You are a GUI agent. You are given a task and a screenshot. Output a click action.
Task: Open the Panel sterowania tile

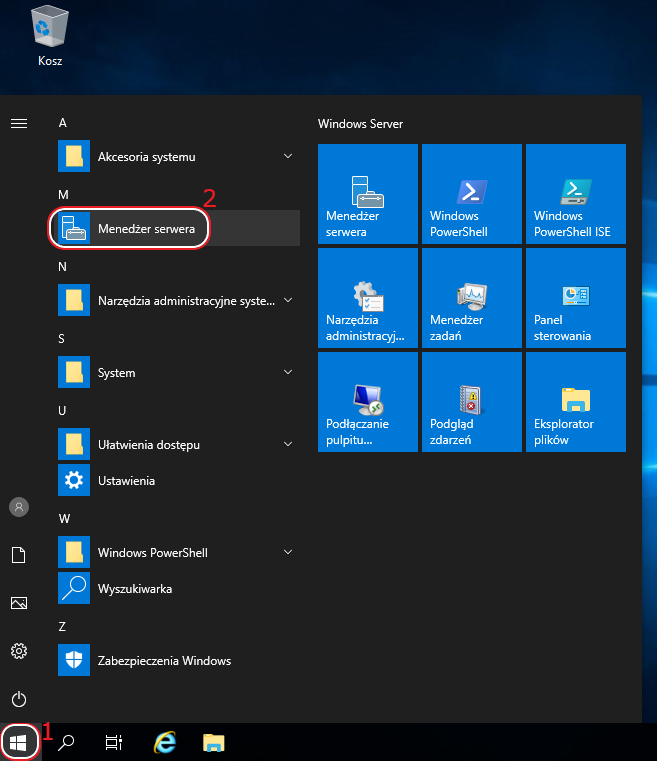pyautogui.click(x=576, y=298)
